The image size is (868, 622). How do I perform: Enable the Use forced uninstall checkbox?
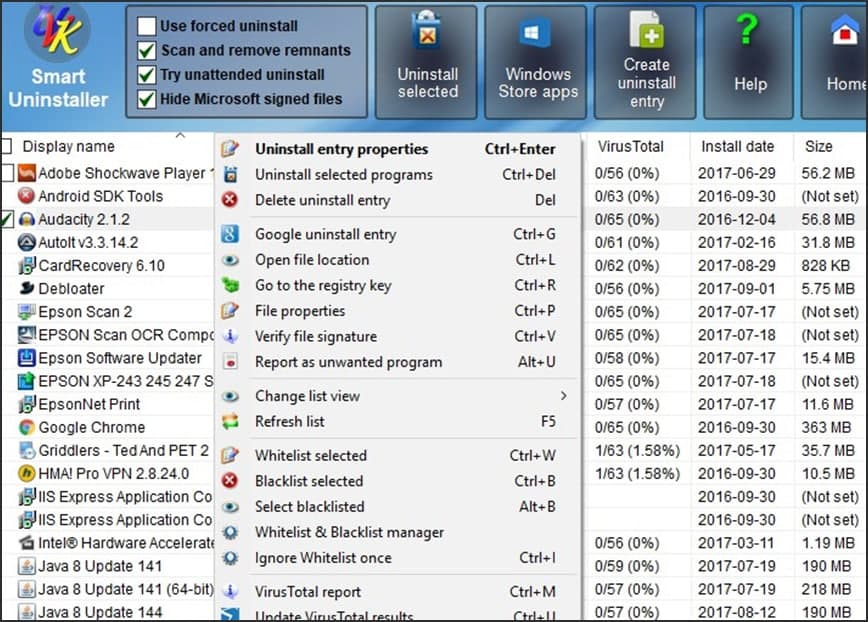[x=147, y=26]
